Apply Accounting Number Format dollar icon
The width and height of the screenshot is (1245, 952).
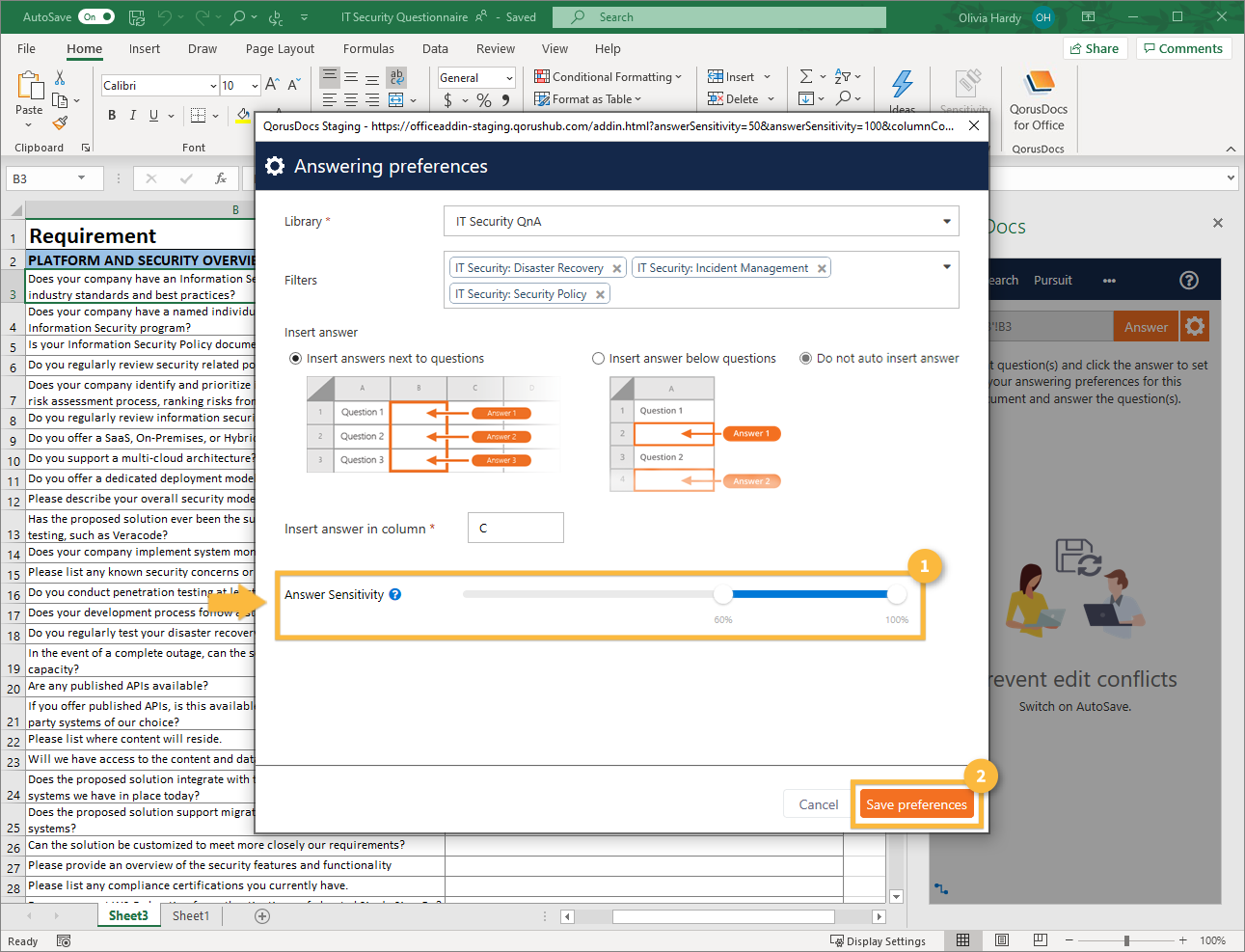pyautogui.click(x=447, y=100)
